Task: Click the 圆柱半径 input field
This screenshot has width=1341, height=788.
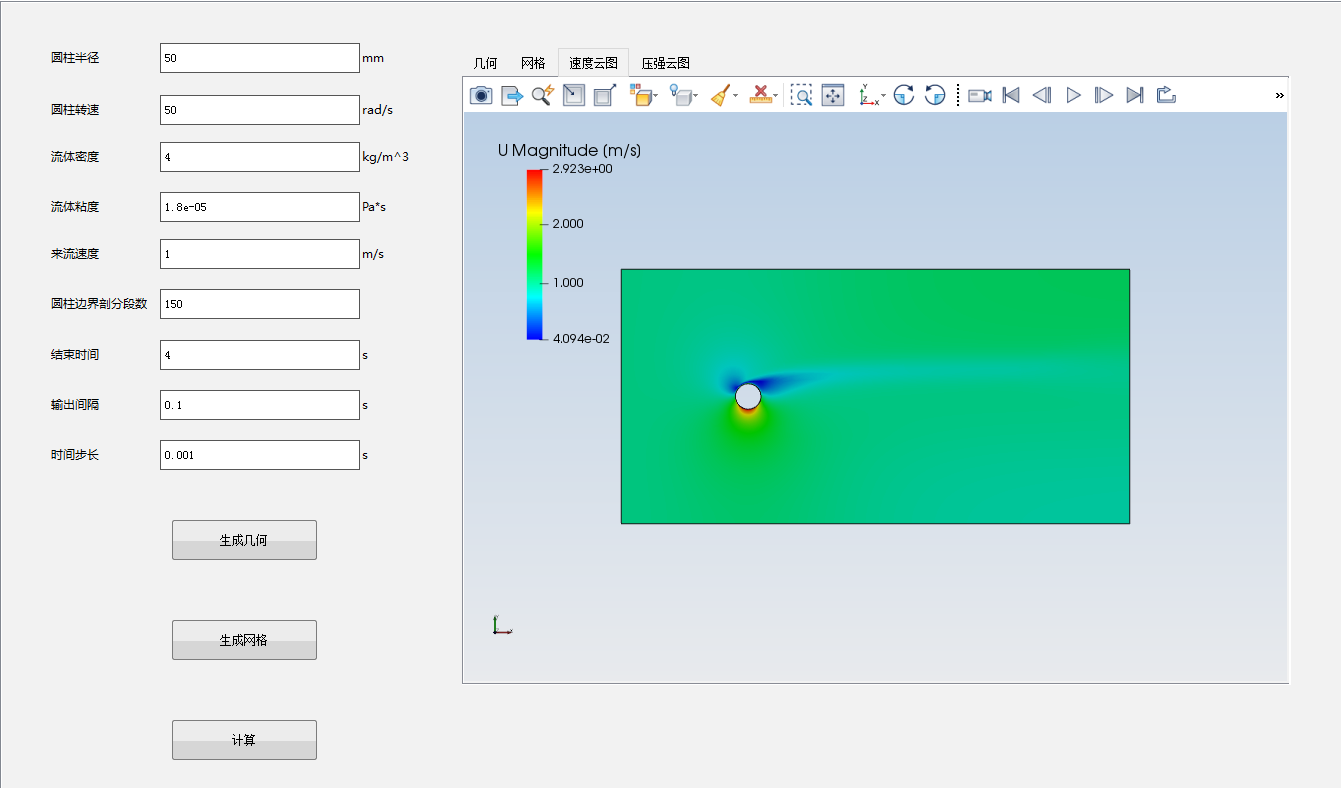Action: (x=260, y=58)
